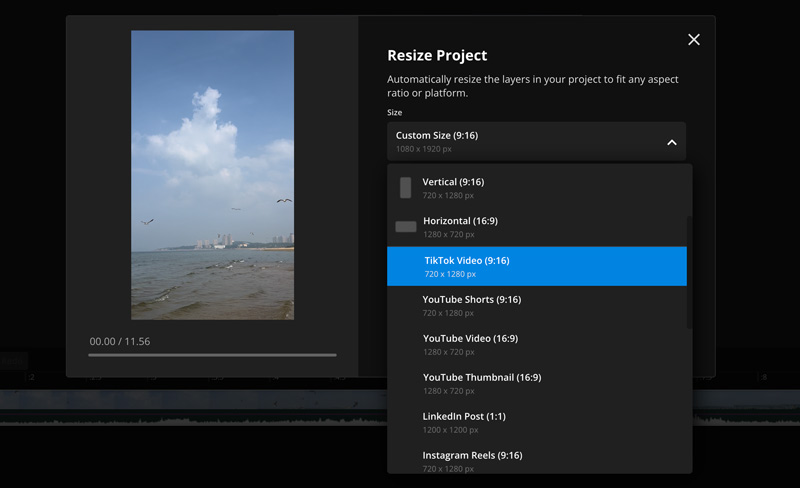Close the Resize Project dialog
The width and height of the screenshot is (800, 488).
(x=693, y=39)
